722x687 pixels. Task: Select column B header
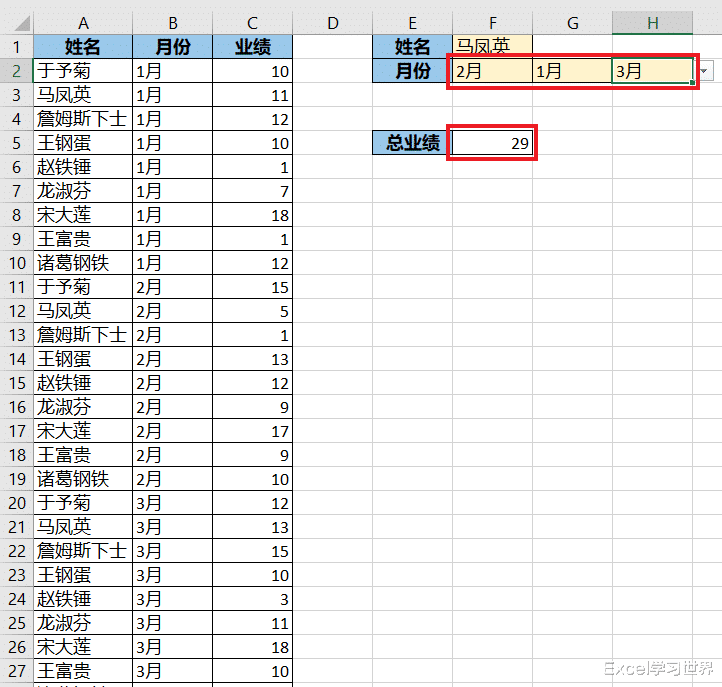pyautogui.click(x=173, y=23)
